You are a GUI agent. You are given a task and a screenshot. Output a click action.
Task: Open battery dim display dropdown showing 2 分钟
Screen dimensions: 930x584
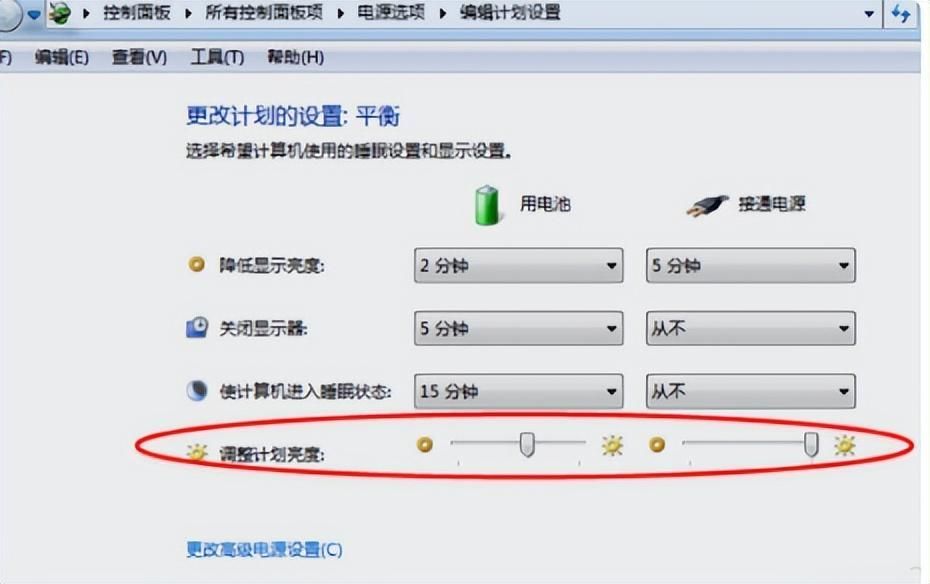pos(518,265)
